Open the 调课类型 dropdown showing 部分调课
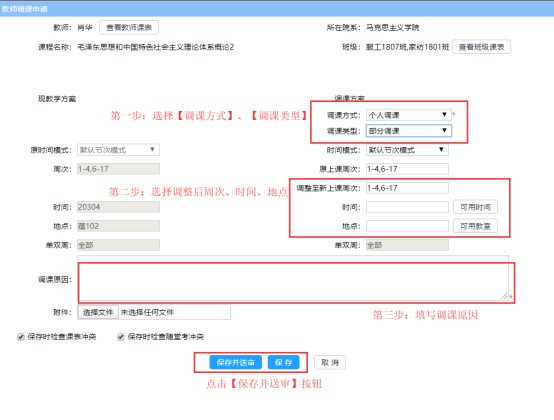 pyautogui.click(x=408, y=131)
